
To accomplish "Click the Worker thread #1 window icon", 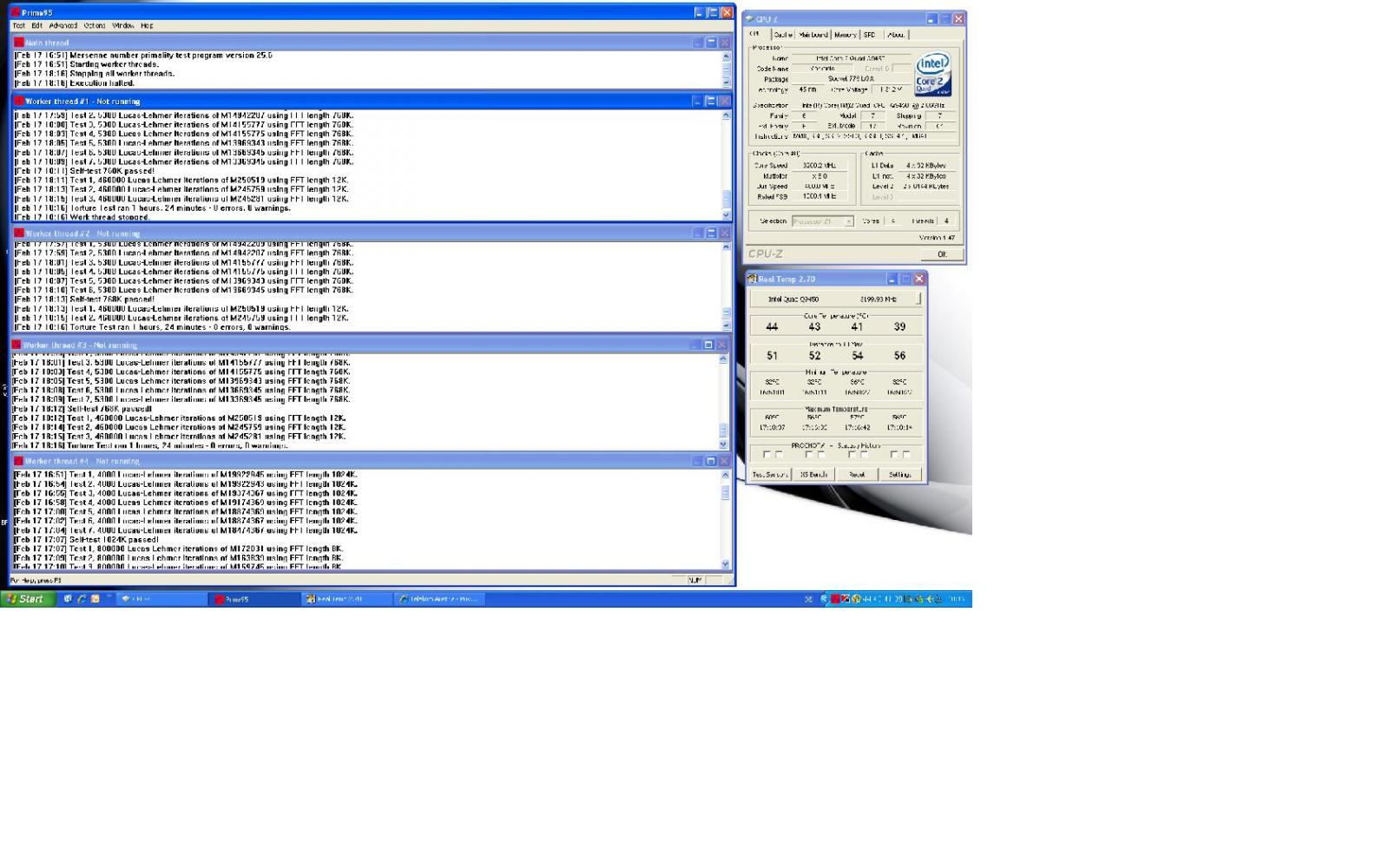I will (19, 102).
